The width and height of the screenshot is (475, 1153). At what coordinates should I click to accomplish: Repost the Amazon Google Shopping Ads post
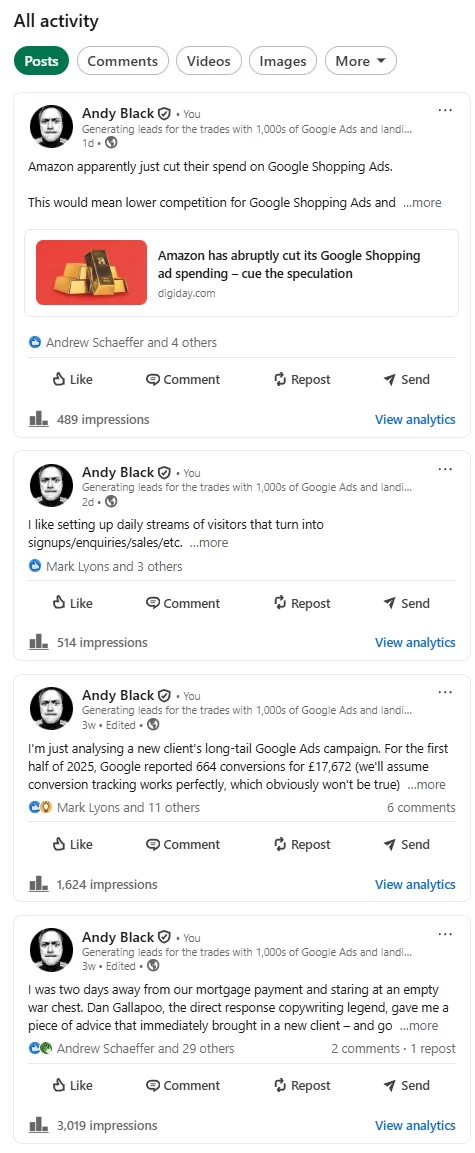301,379
